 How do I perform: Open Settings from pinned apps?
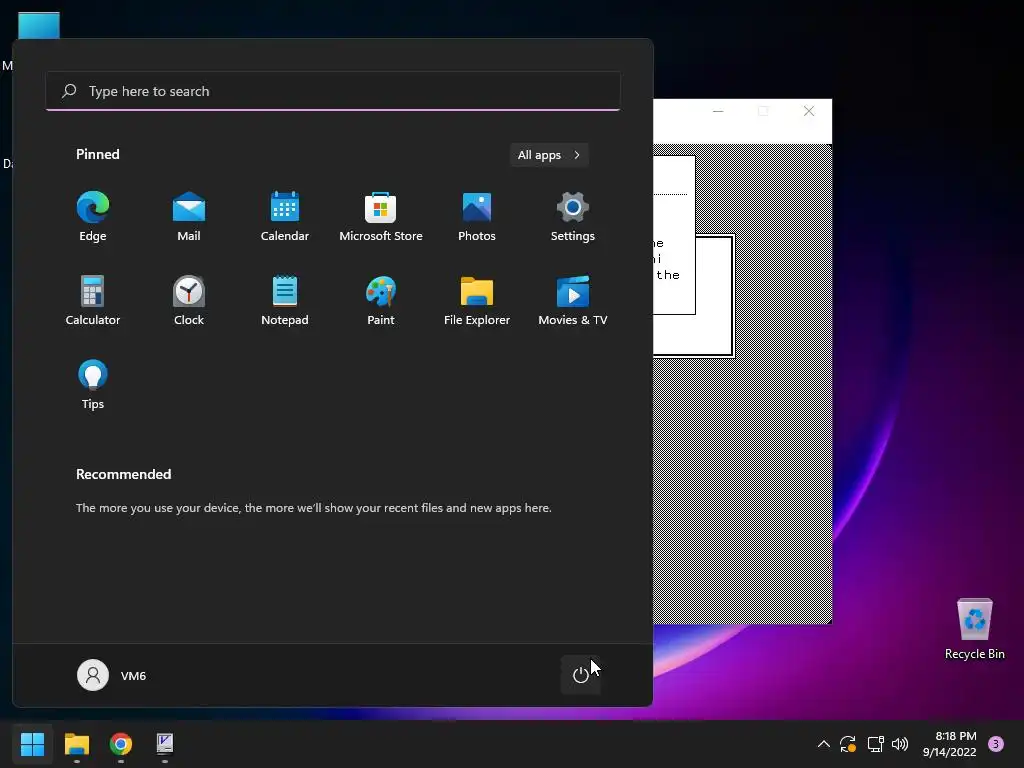(573, 217)
